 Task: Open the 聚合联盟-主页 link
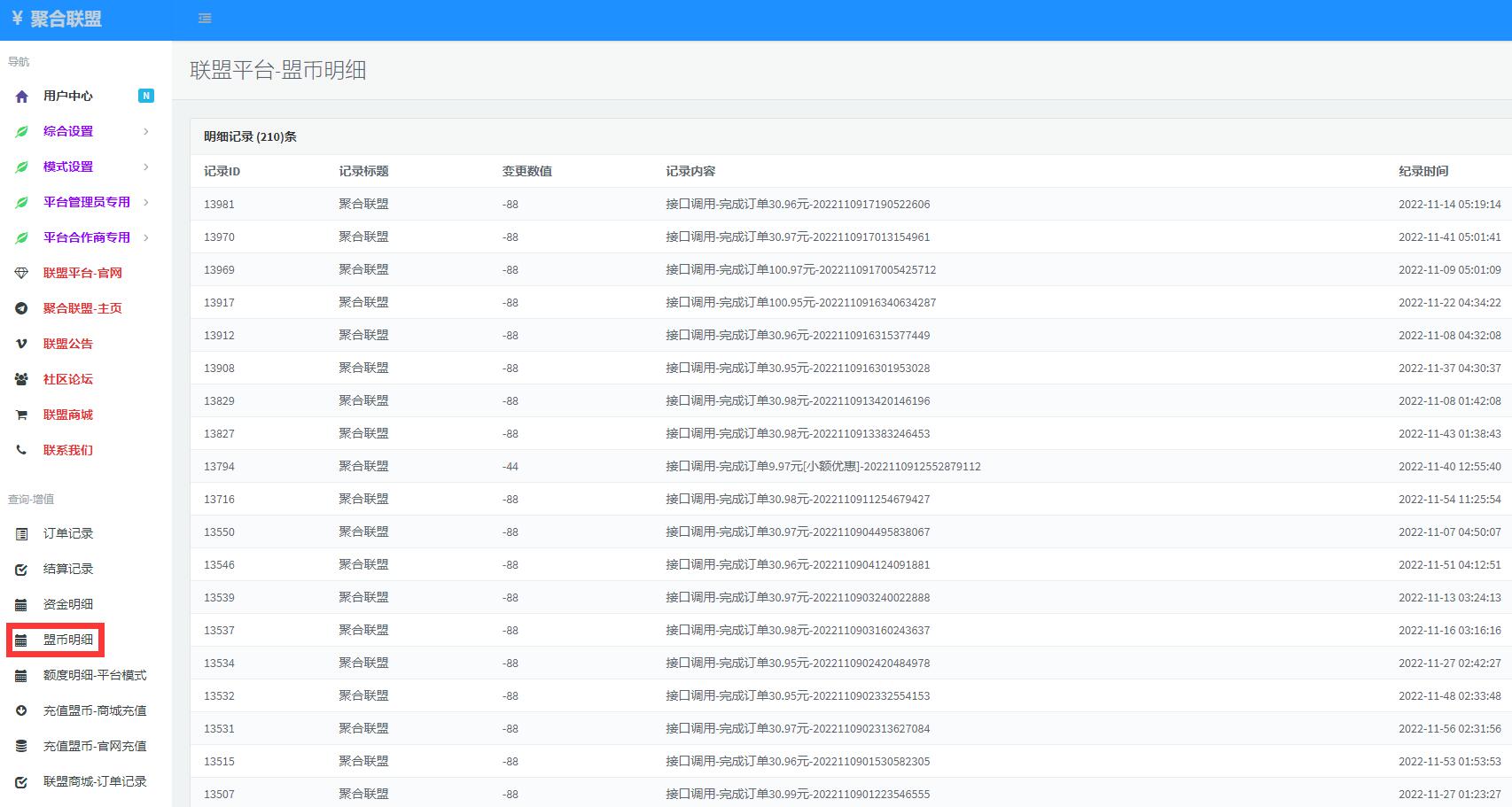[82, 308]
